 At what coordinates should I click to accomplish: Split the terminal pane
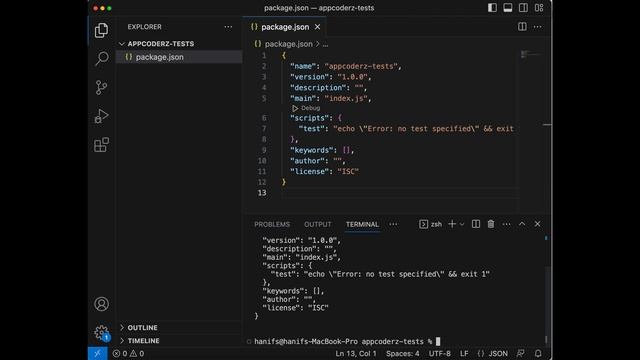click(x=476, y=224)
